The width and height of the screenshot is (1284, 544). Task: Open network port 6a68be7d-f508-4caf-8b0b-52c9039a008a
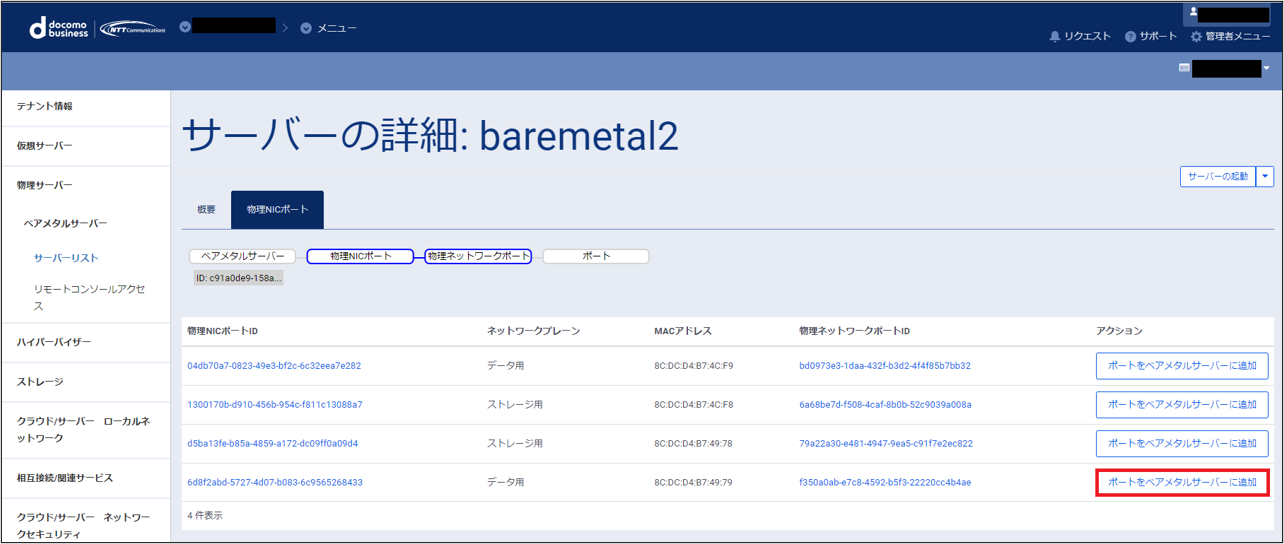(885, 405)
